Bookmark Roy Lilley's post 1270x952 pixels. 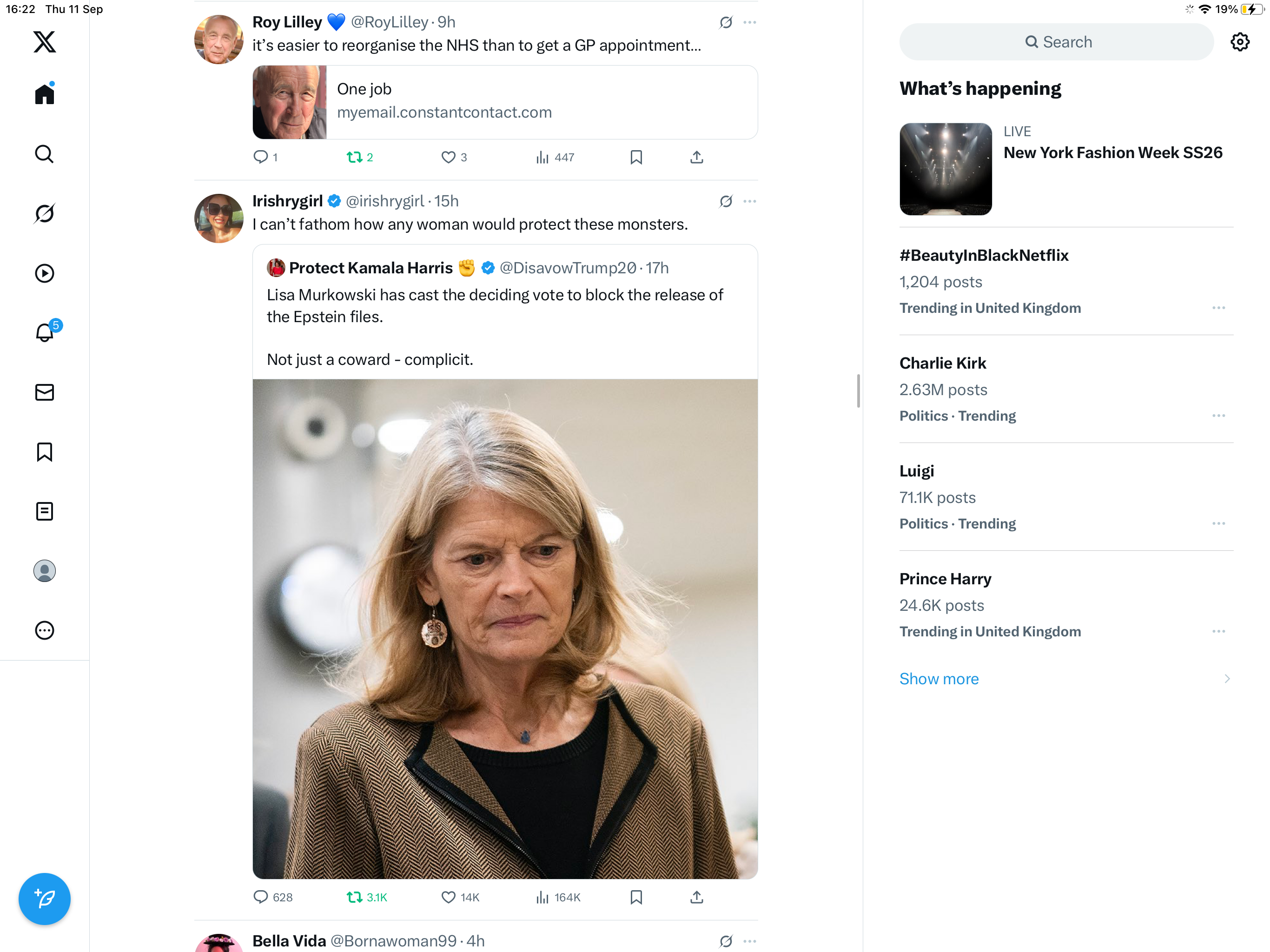click(636, 157)
